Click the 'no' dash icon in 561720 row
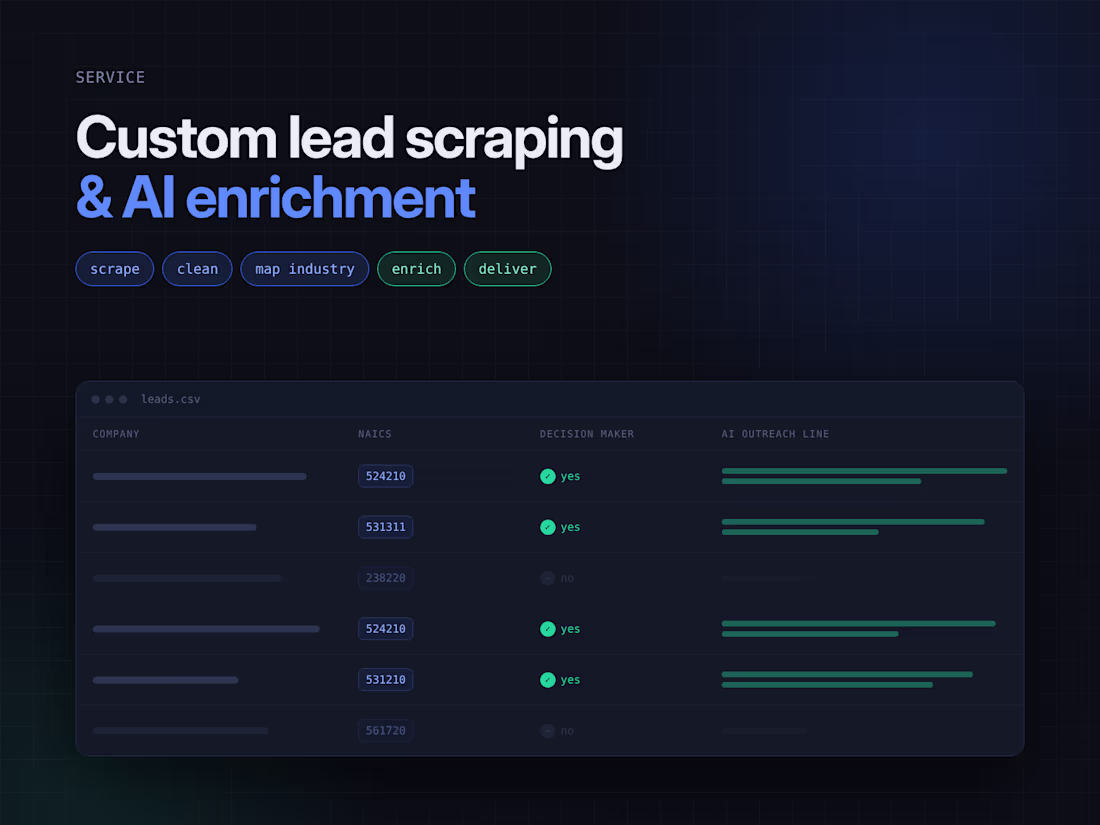The image size is (1100, 825). click(x=548, y=731)
